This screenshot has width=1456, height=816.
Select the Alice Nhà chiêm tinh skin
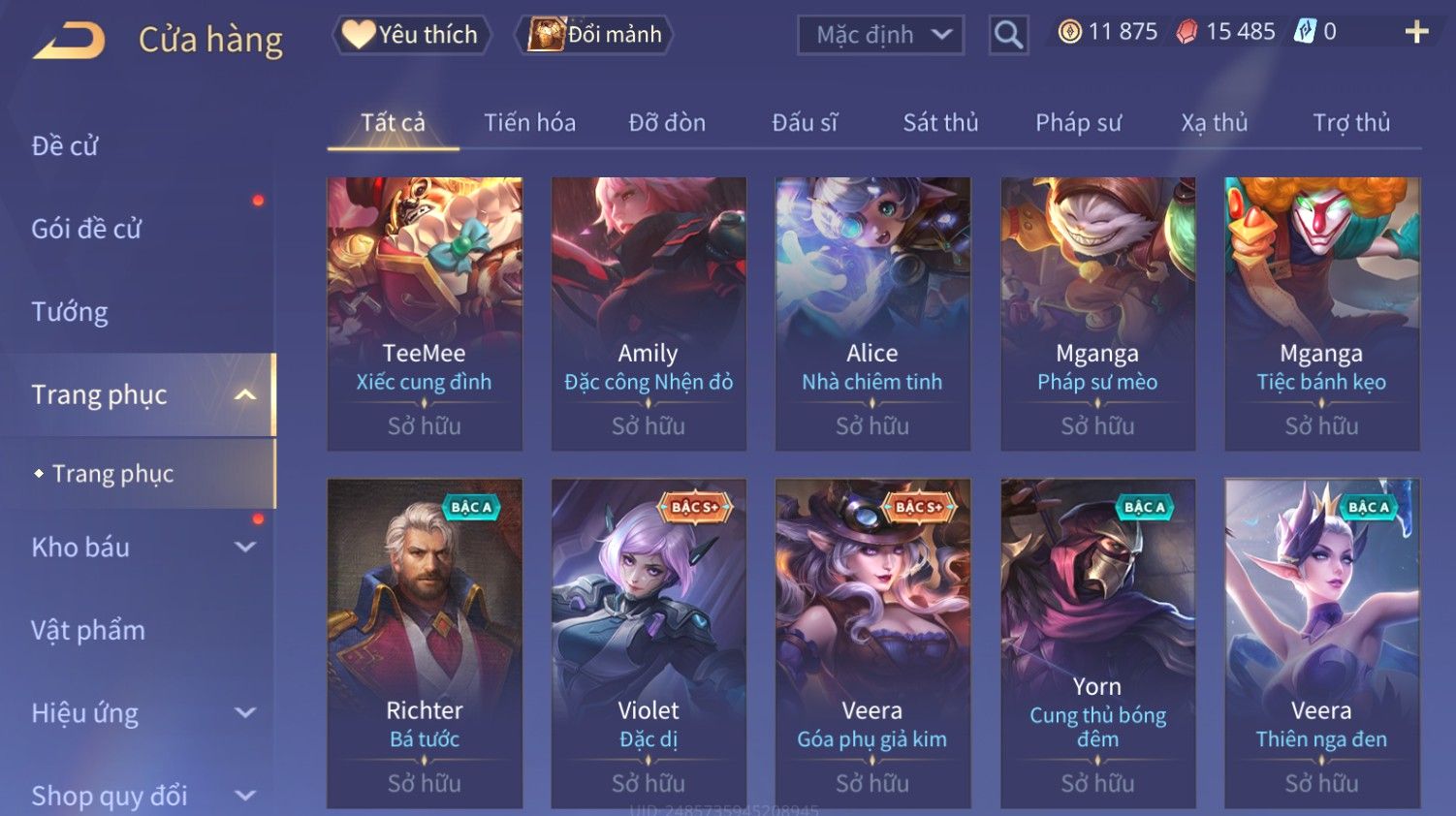pyautogui.click(x=872, y=313)
